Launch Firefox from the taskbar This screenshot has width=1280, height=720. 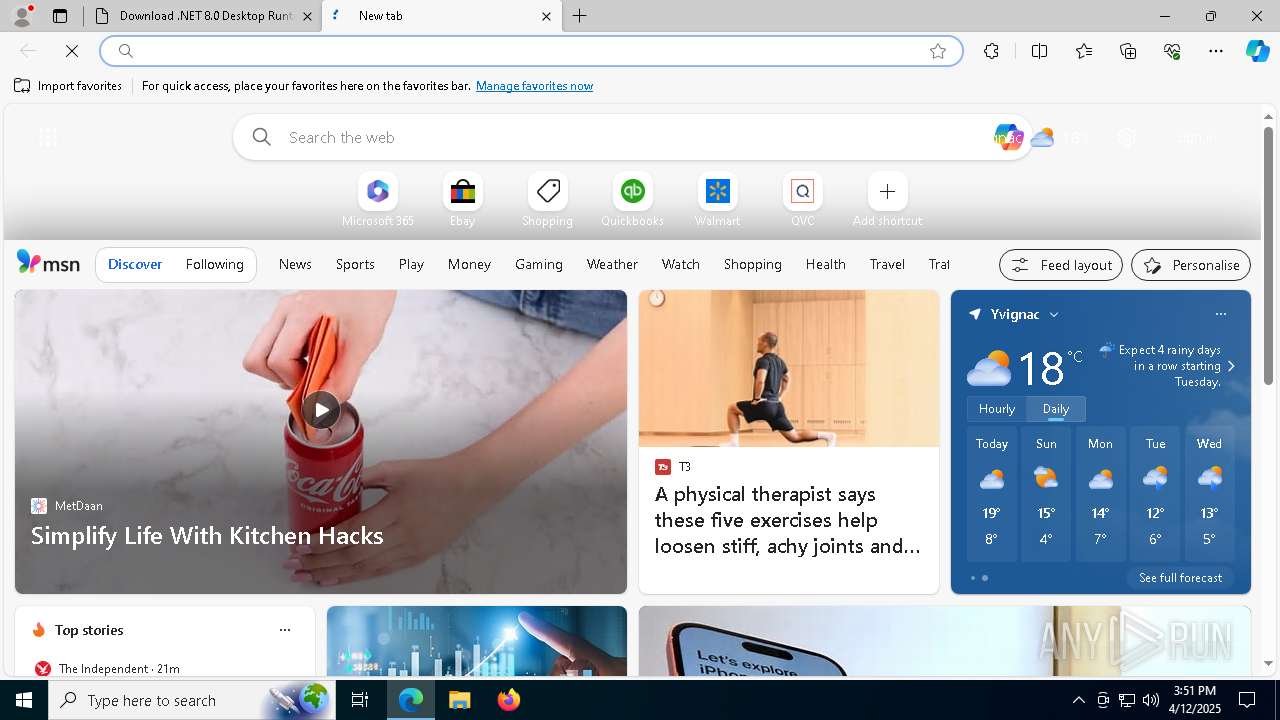tap(508, 700)
